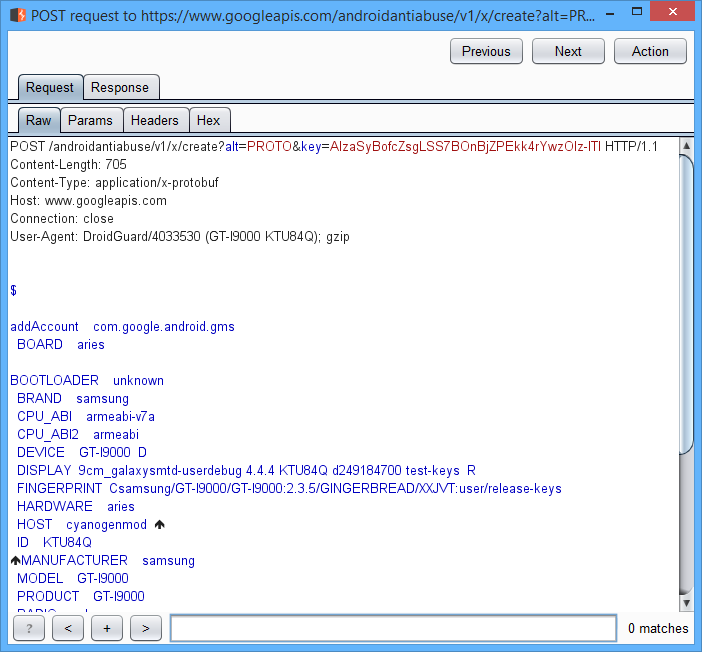Click the MANUFACTURER samsung line
Image resolution: width=702 pixels, height=652 pixels.
click(103, 560)
